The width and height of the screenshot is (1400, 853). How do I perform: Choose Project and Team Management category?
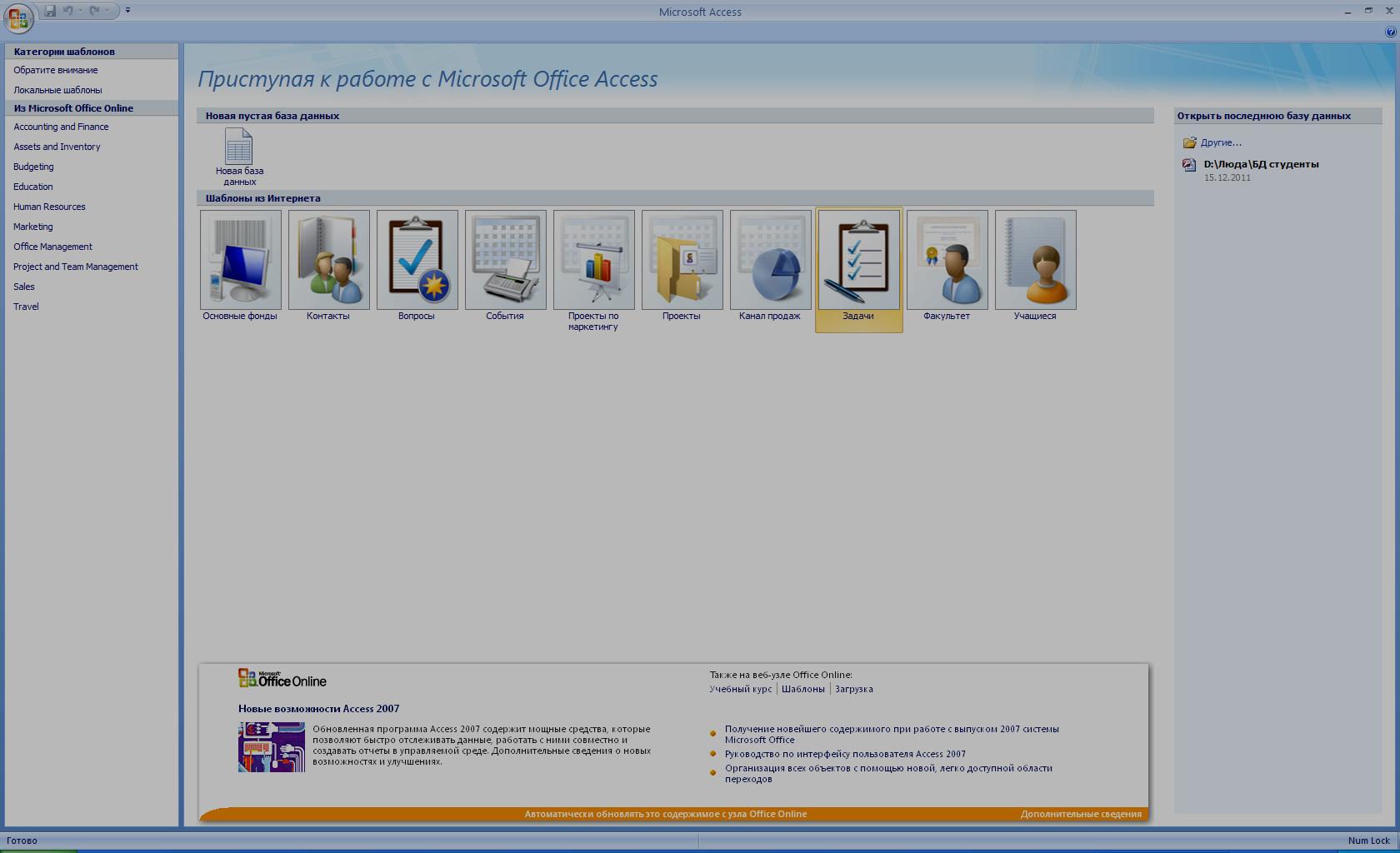pos(76,267)
